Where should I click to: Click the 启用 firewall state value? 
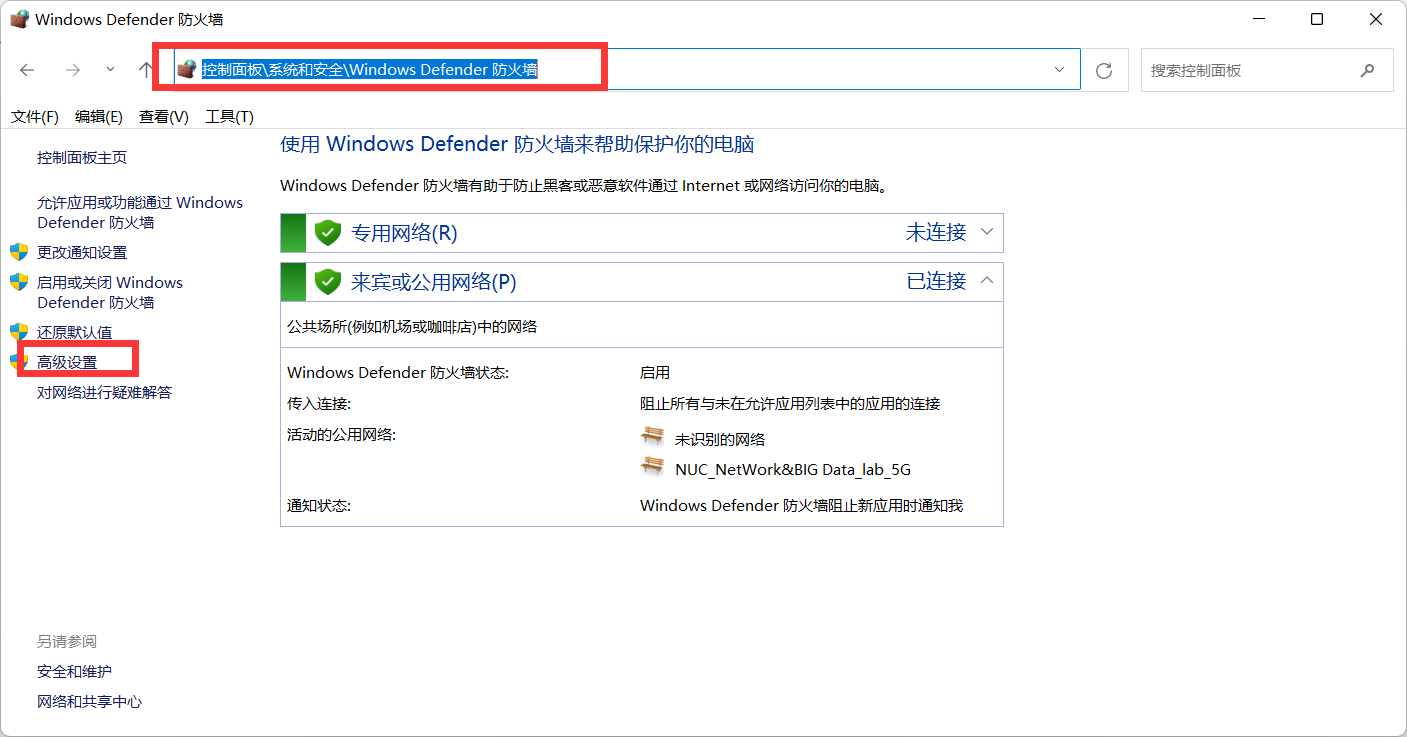click(x=655, y=372)
